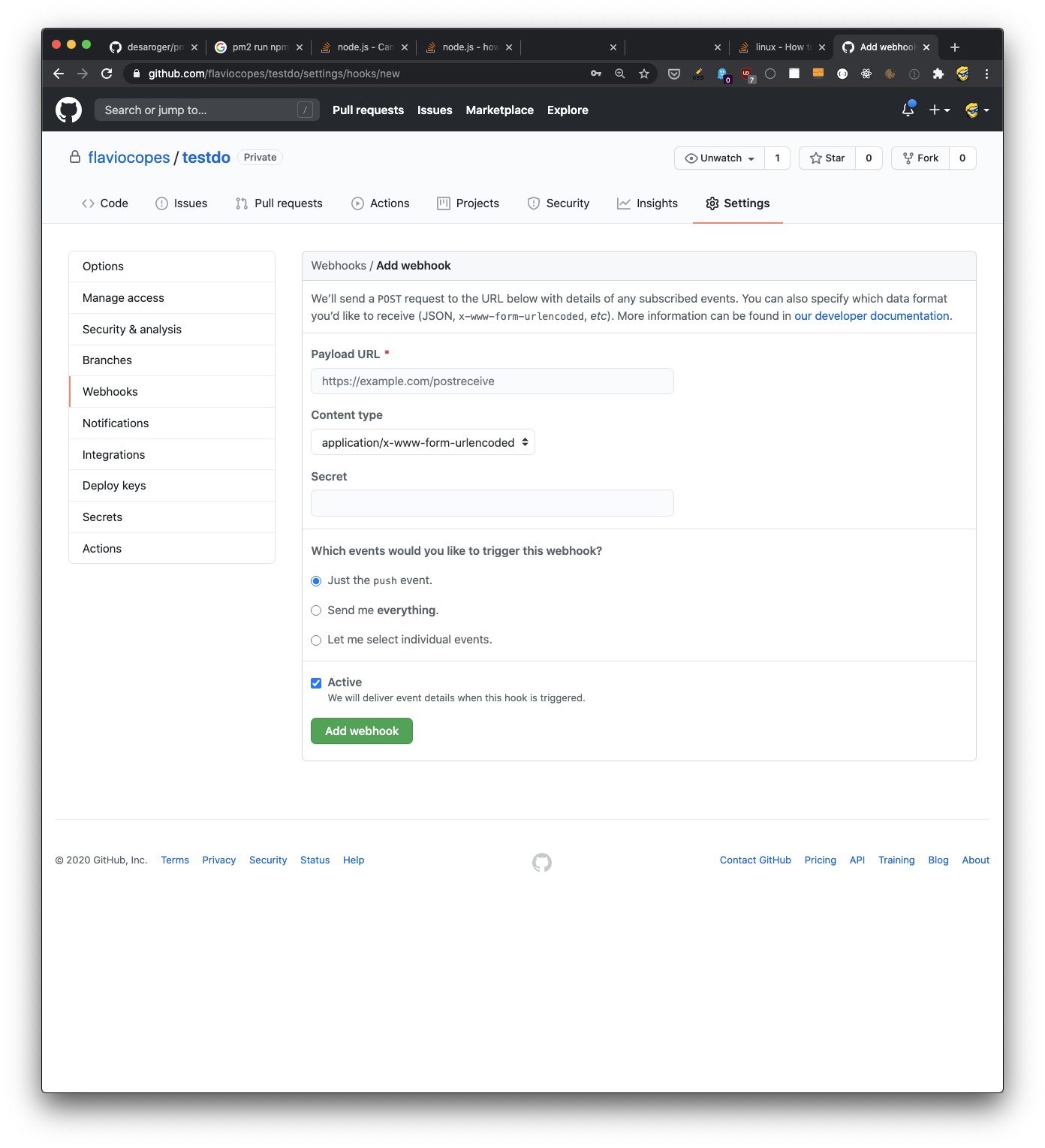Click the footer GitHub logo mark
The height and width of the screenshot is (1148, 1045).
point(541,863)
